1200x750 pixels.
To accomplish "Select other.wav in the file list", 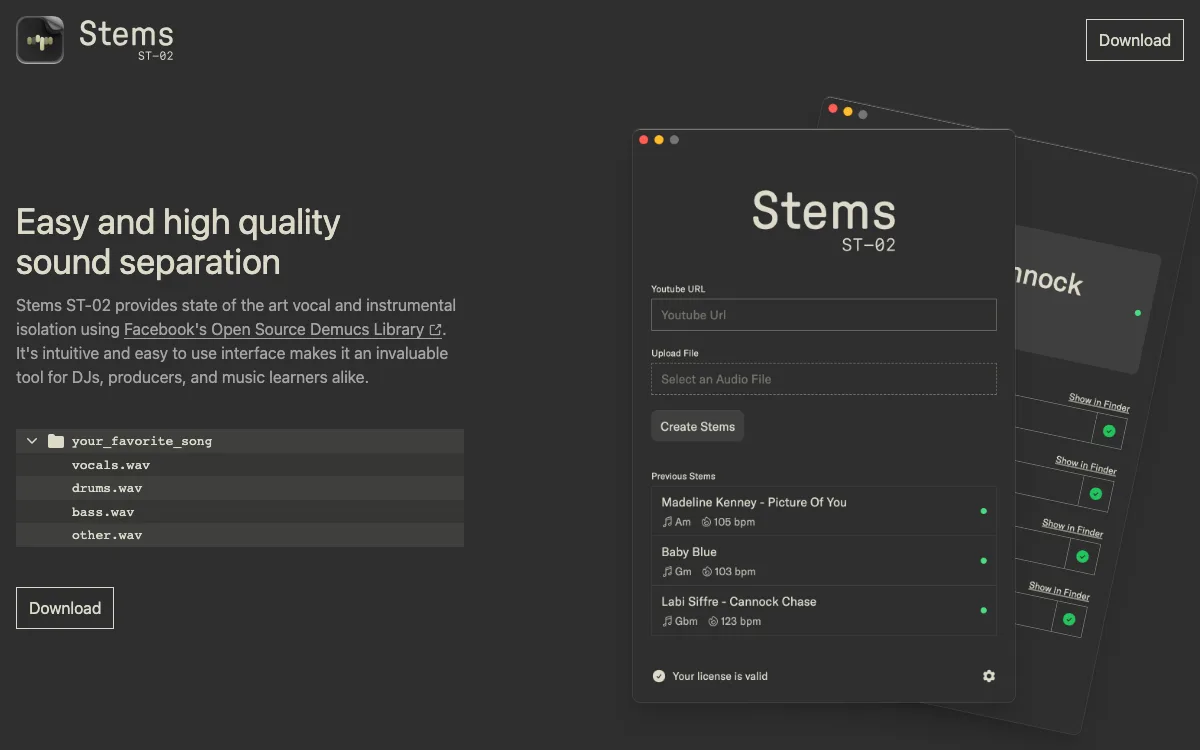I will (x=240, y=535).
